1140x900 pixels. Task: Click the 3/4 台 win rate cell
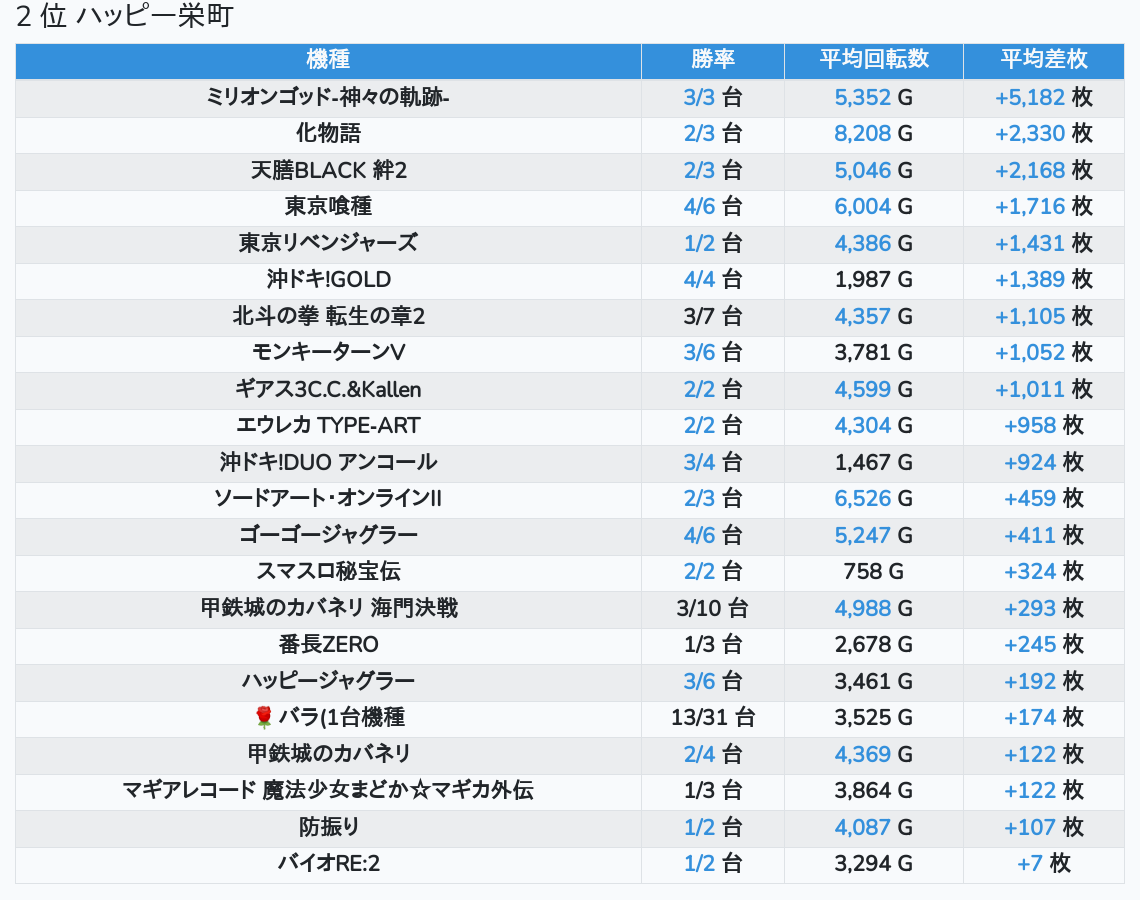712,462
